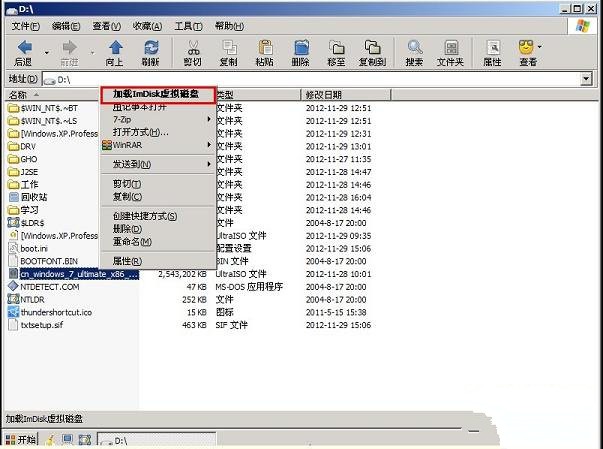The height and width of the screenshot is (449, 603).
Task: Click the Back (后退) toolbar icon
Action: click(x=24, y=48)
